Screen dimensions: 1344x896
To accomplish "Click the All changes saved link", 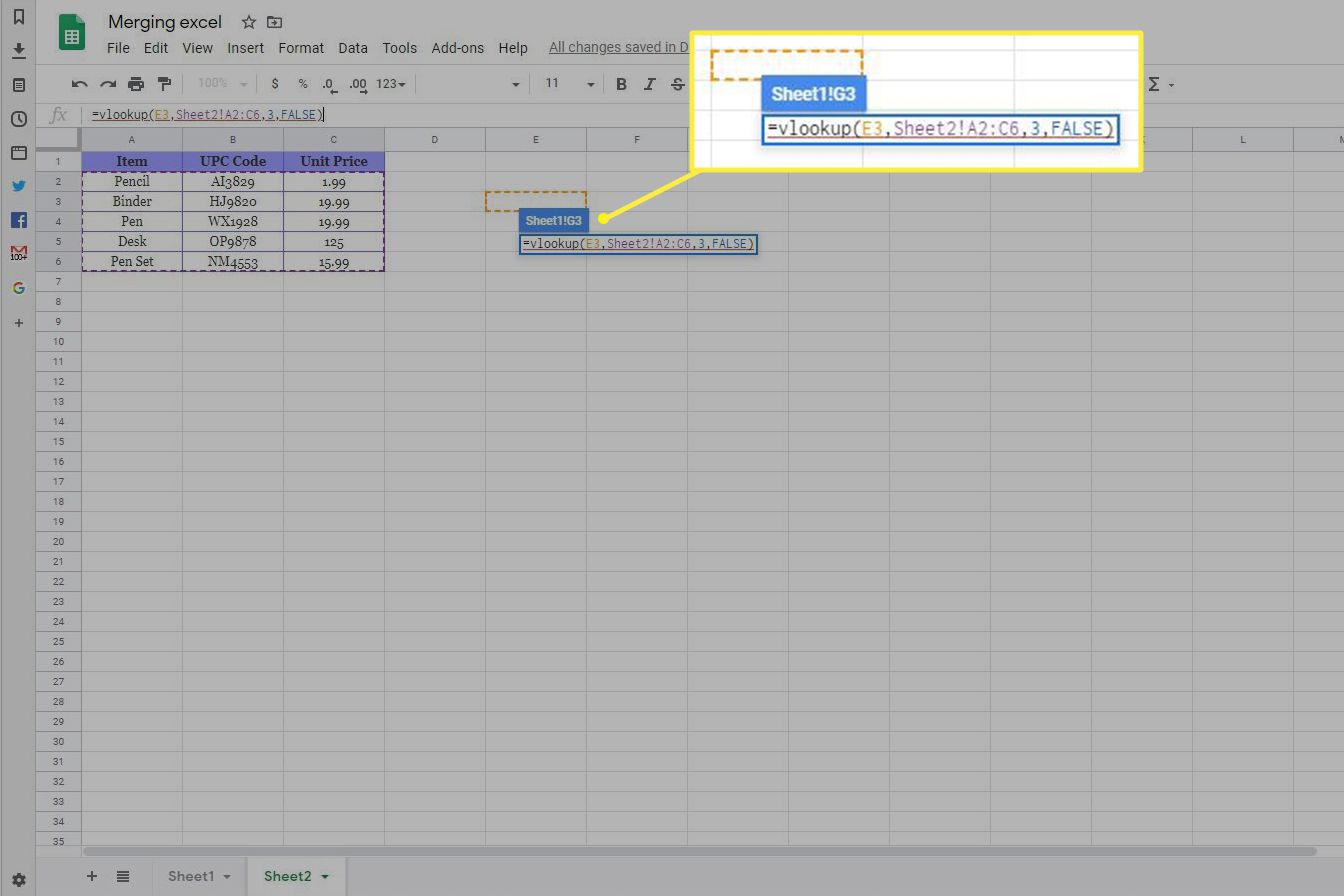I will 619,48.
